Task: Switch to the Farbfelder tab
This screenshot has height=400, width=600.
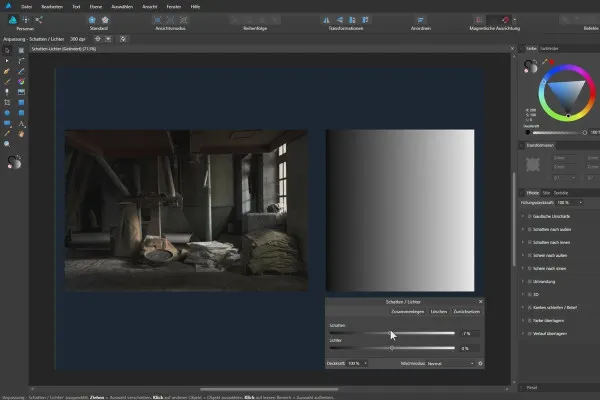Action: (x=549, y=49)
